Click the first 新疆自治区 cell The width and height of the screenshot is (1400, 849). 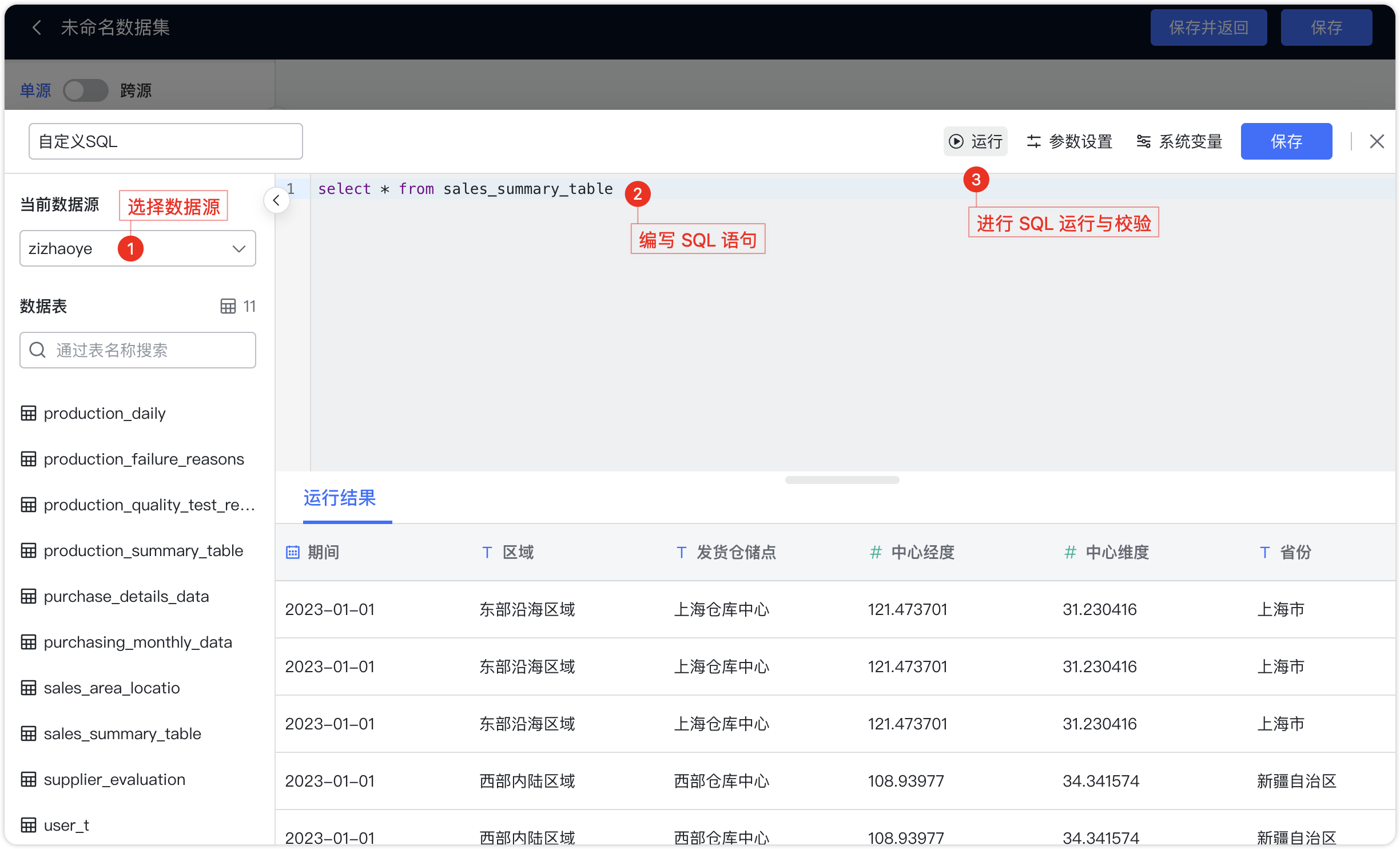(1297, 781)
